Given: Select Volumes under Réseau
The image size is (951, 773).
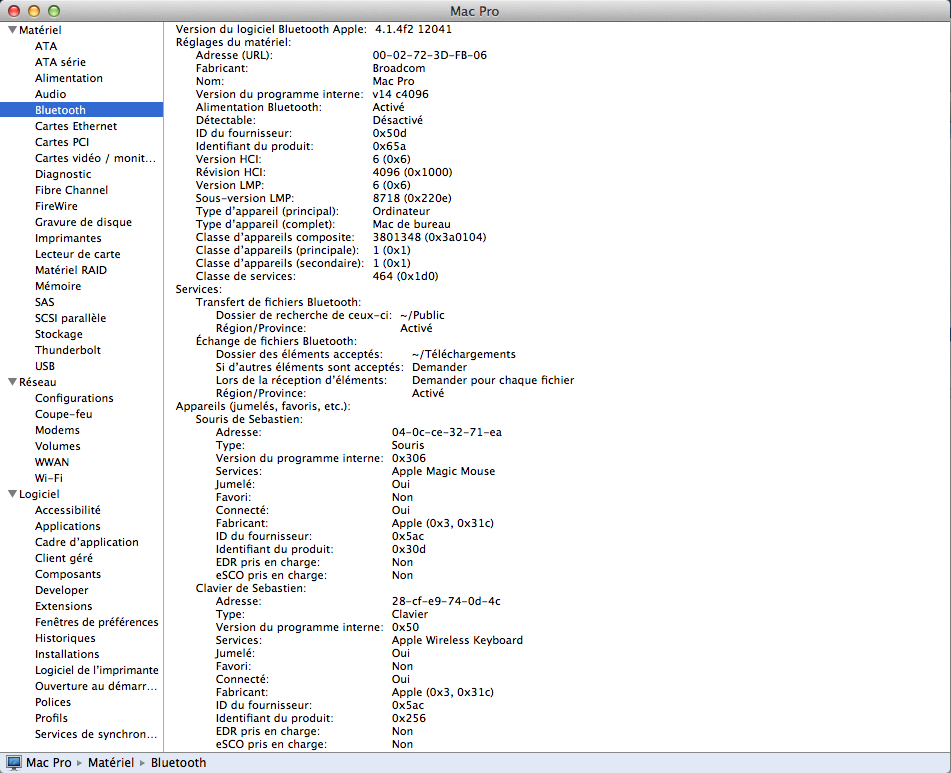Looking at the screenshot, I should coord(58,446).
